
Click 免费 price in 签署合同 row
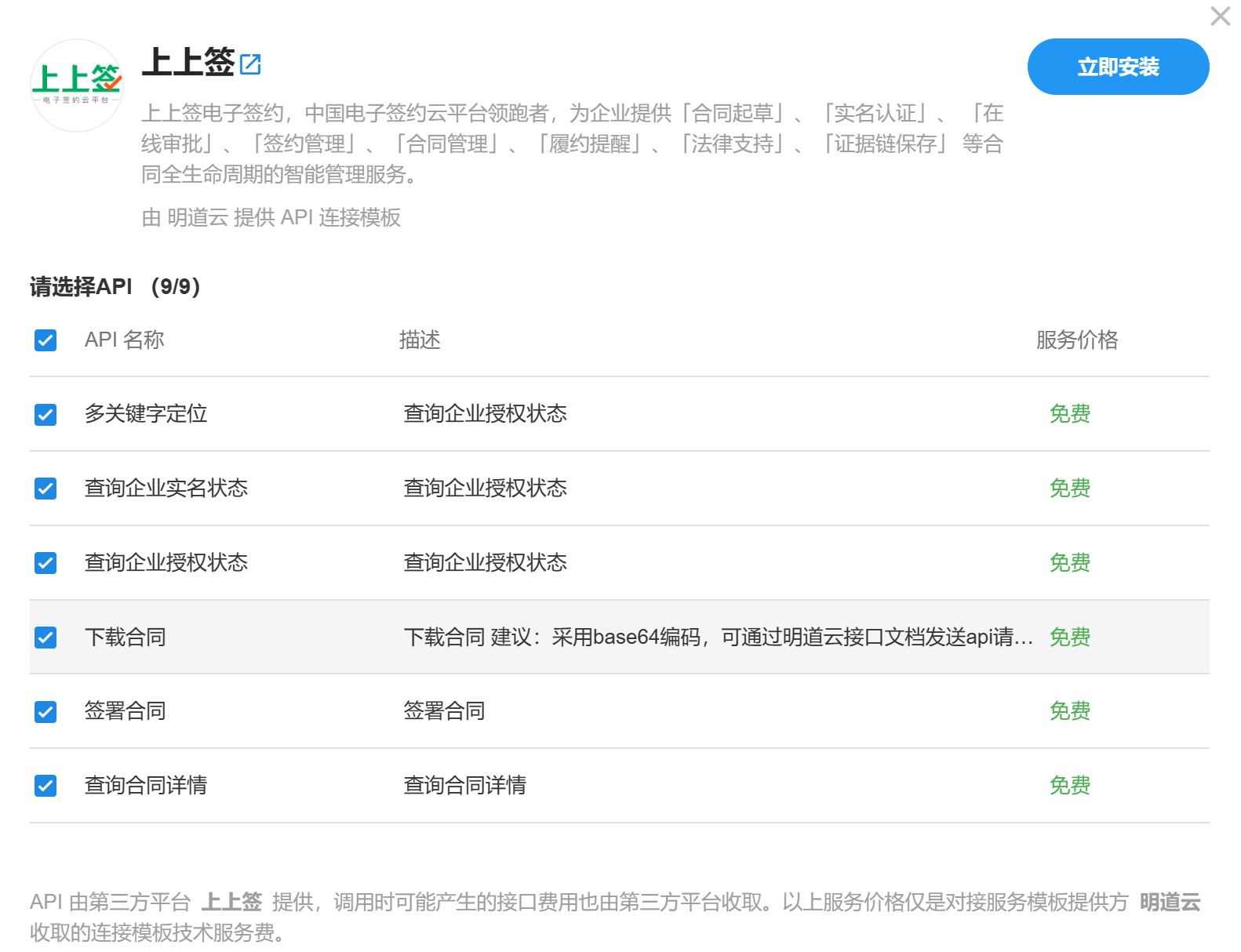pyautogui.click(x=1069, y=711)
